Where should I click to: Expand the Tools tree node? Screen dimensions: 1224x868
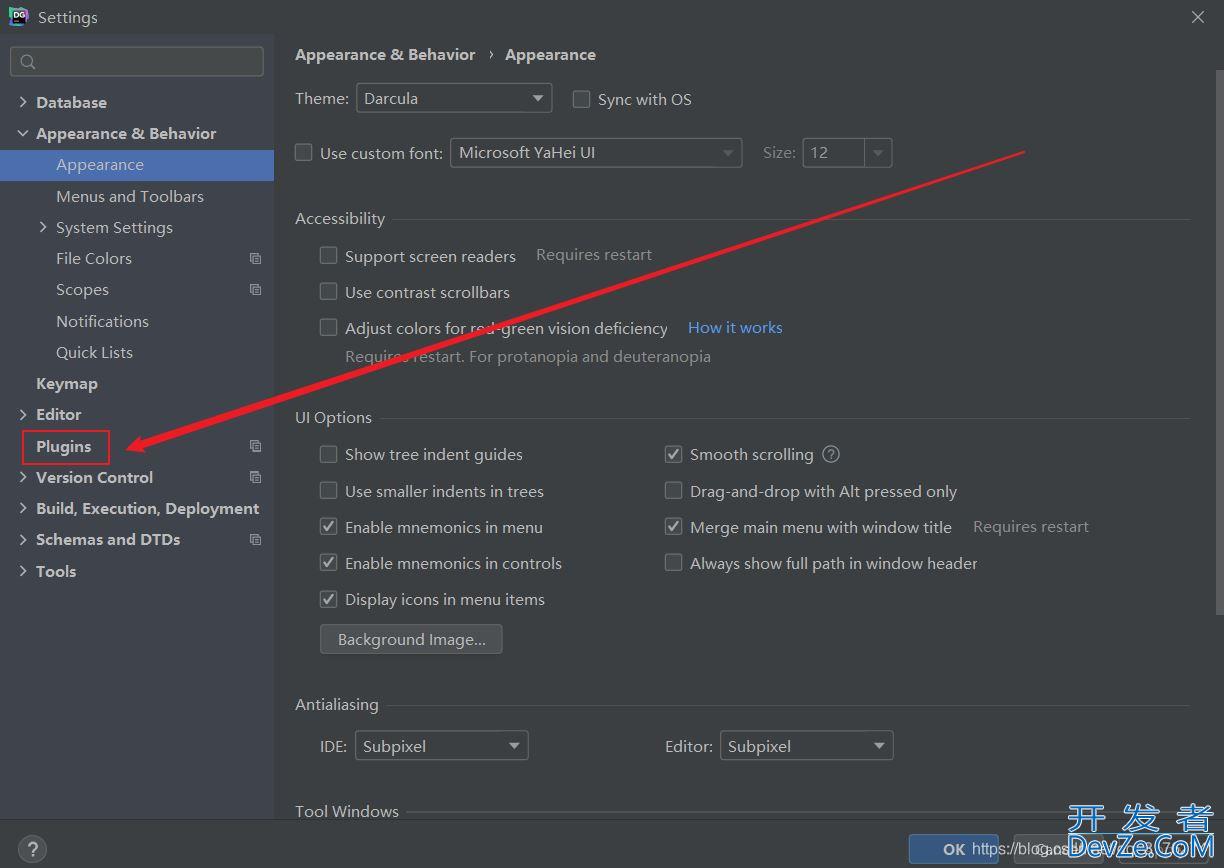[x=23, y=571]
